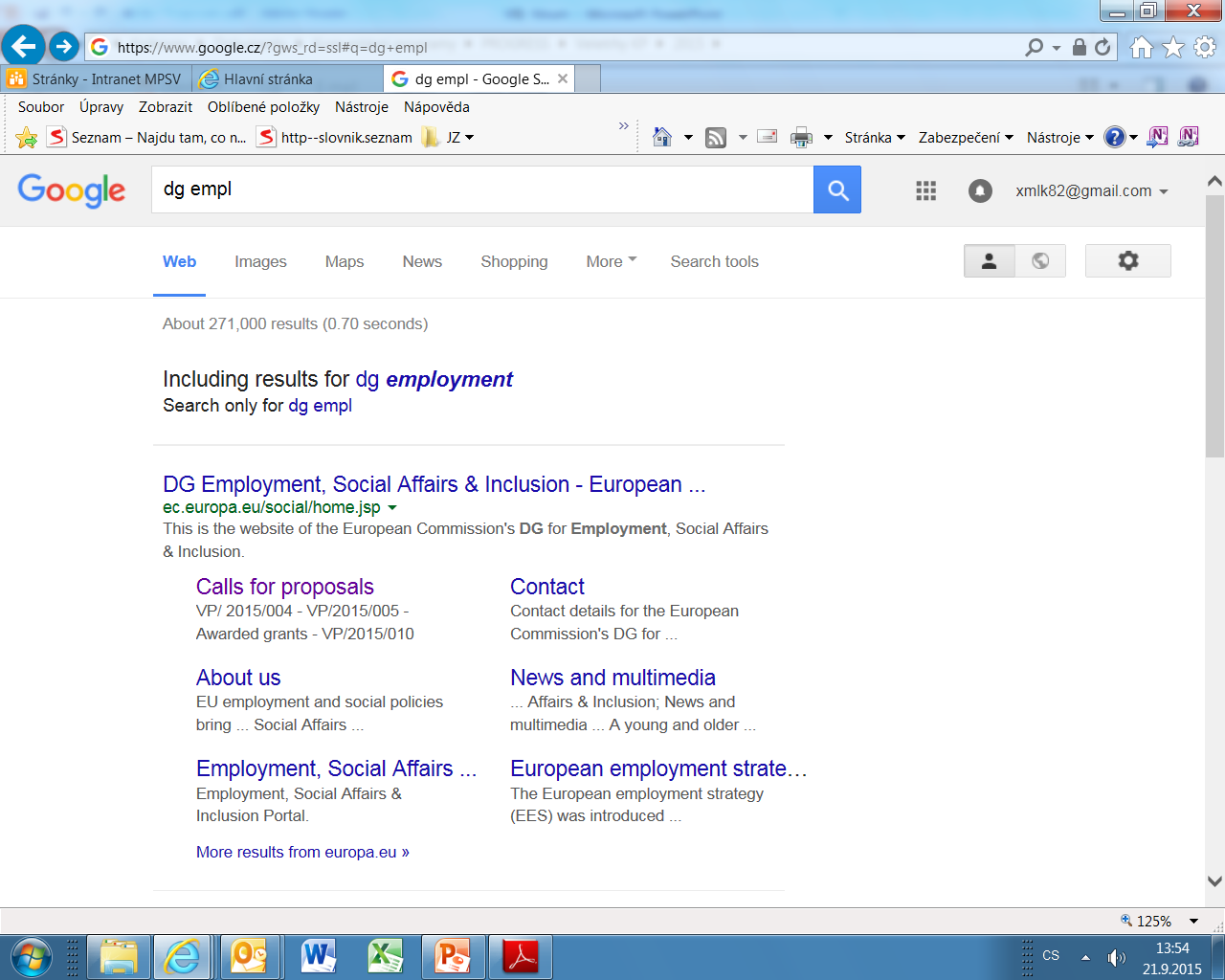Open the DG Employment, Social Affairs & Inclusion result
This screenshot has width=1225, height=980.
(434, 484)
